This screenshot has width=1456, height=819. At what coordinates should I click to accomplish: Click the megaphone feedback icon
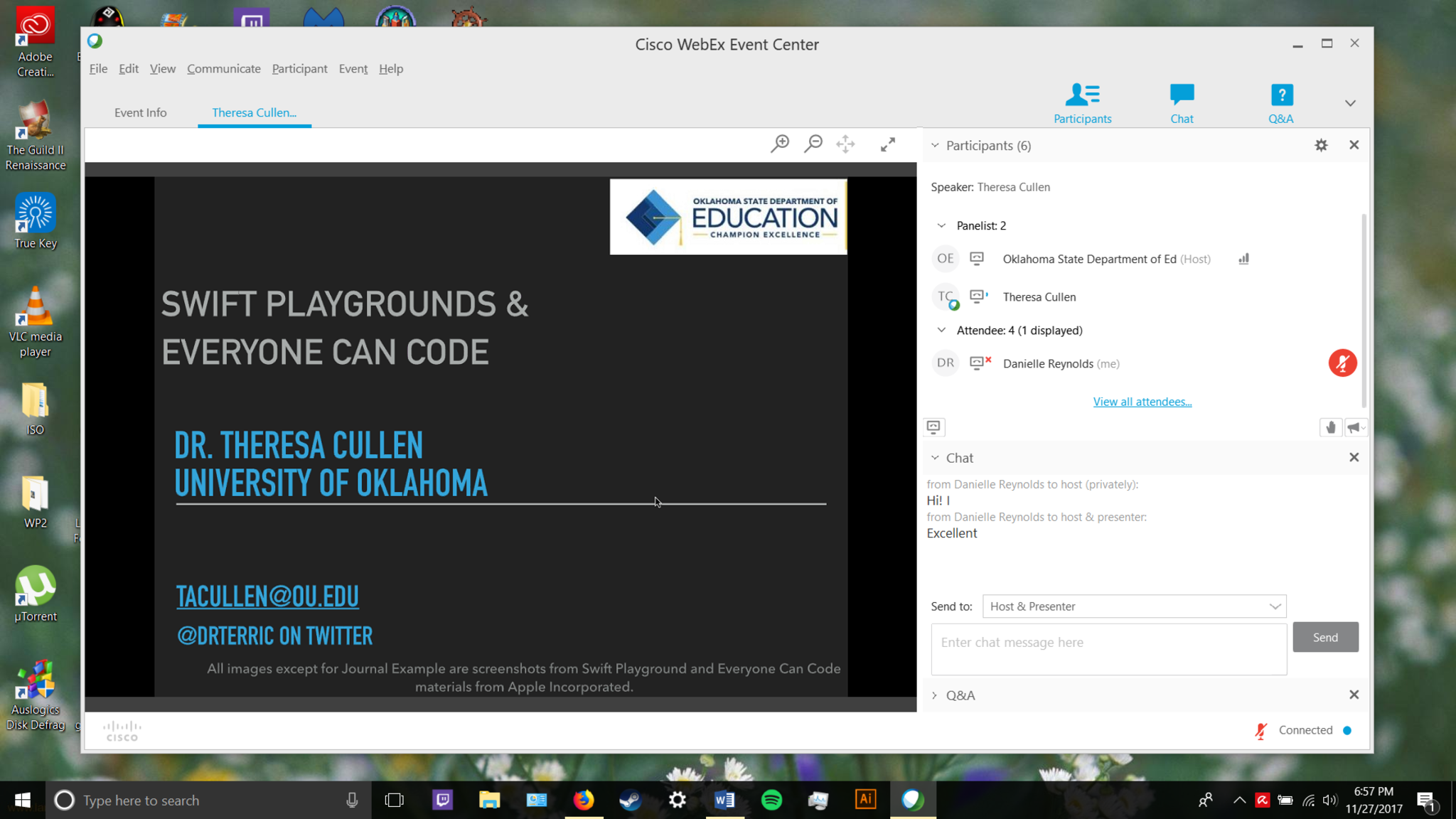pyautogui.click(x=1354, y=427)
